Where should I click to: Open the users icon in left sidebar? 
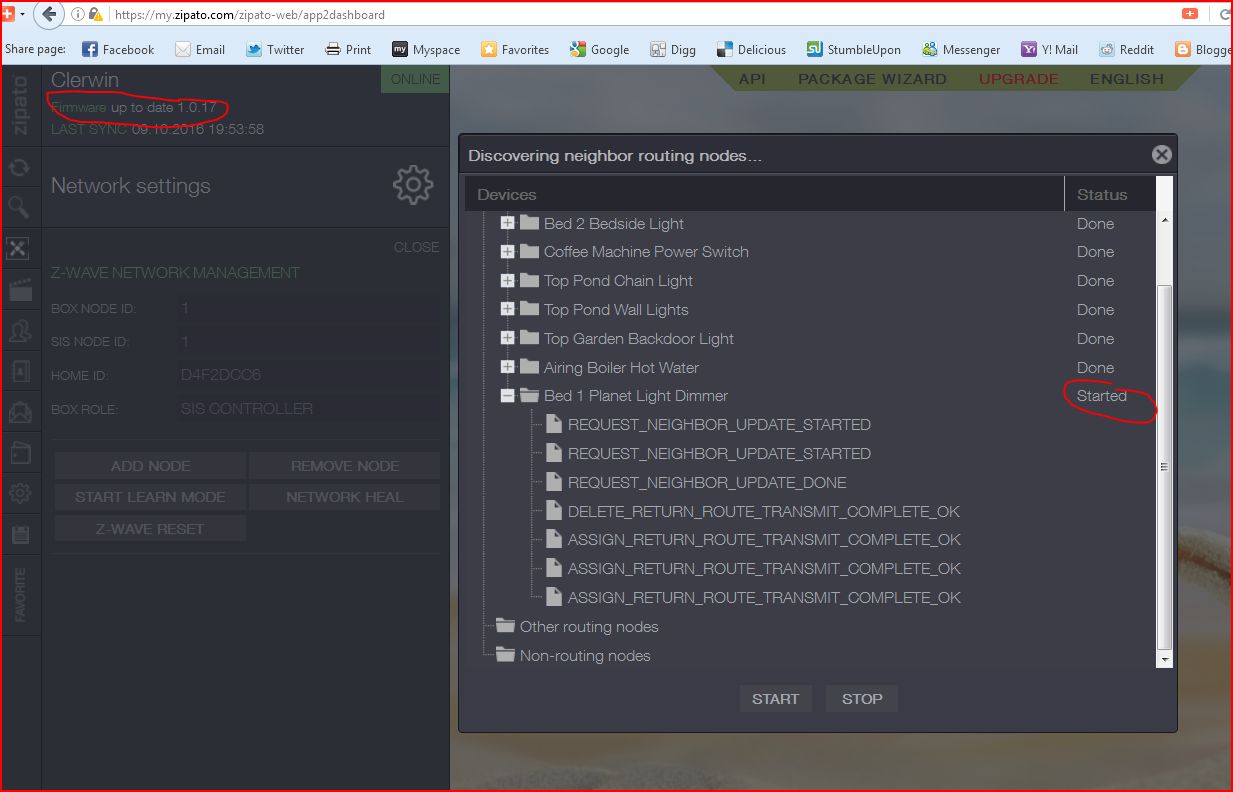click(19, 331)
